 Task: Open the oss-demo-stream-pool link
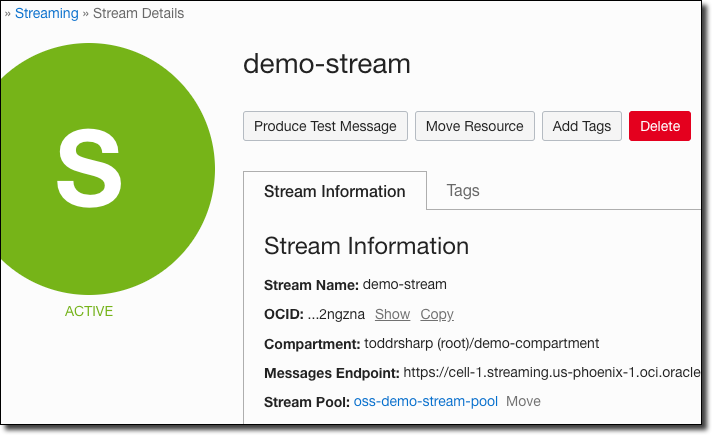(425, 401)
